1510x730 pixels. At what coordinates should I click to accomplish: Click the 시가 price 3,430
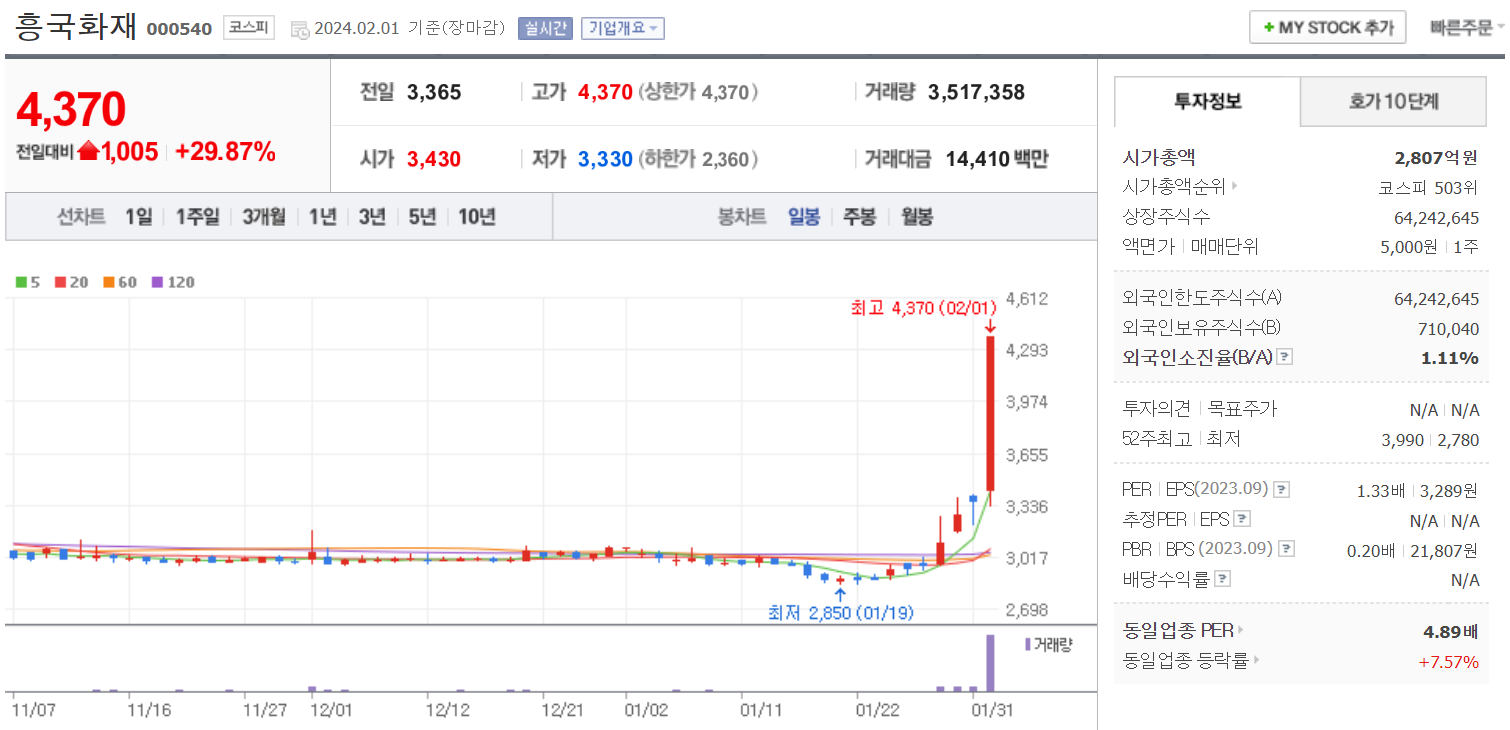[434, 158]
